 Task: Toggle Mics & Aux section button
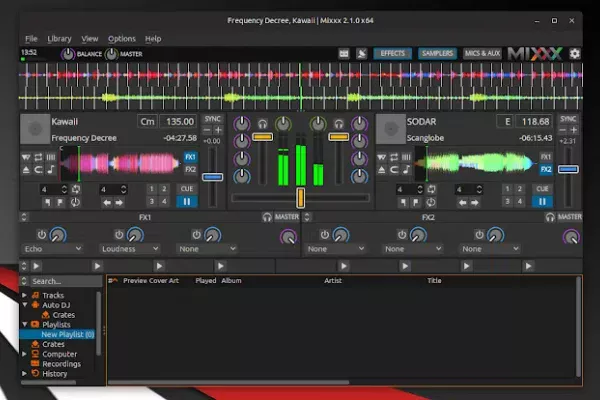[482, 54]
